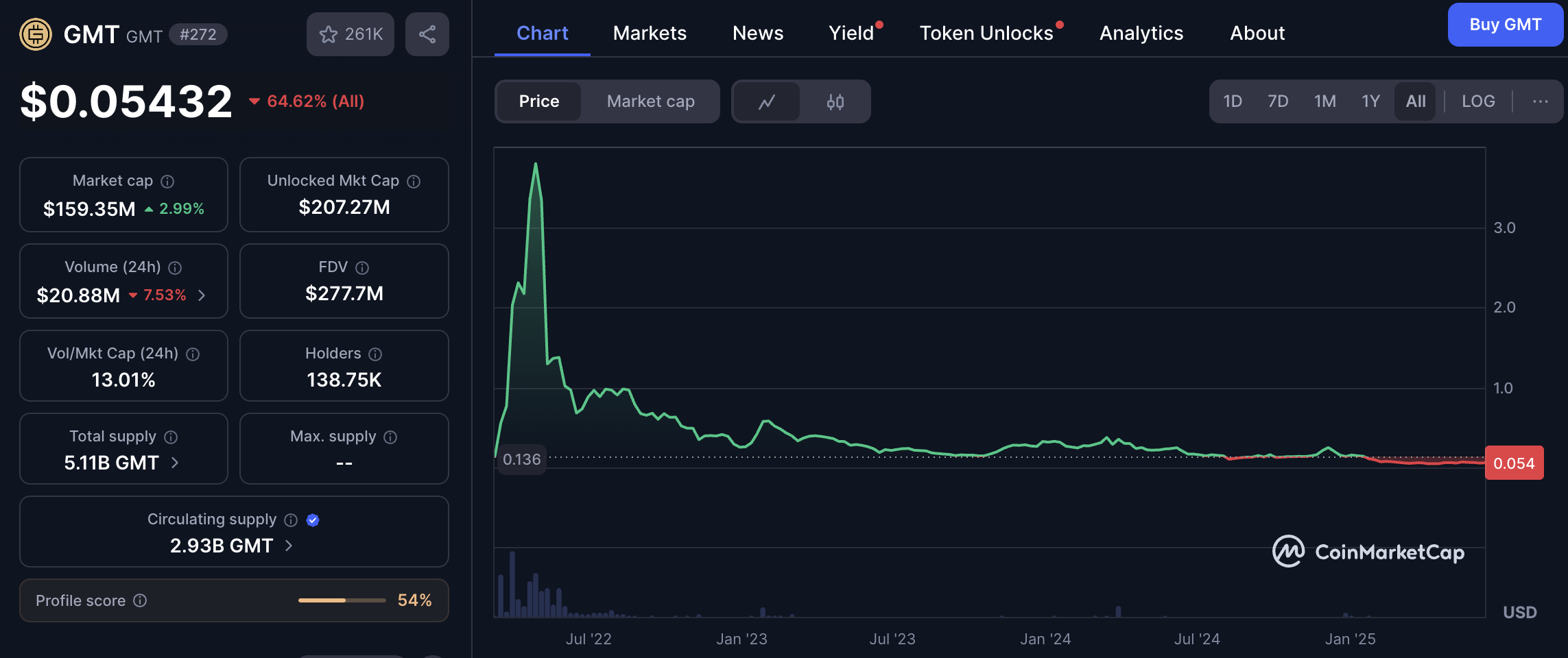
Task: Click the Jan '23 axis label
Action: (741, 639)
